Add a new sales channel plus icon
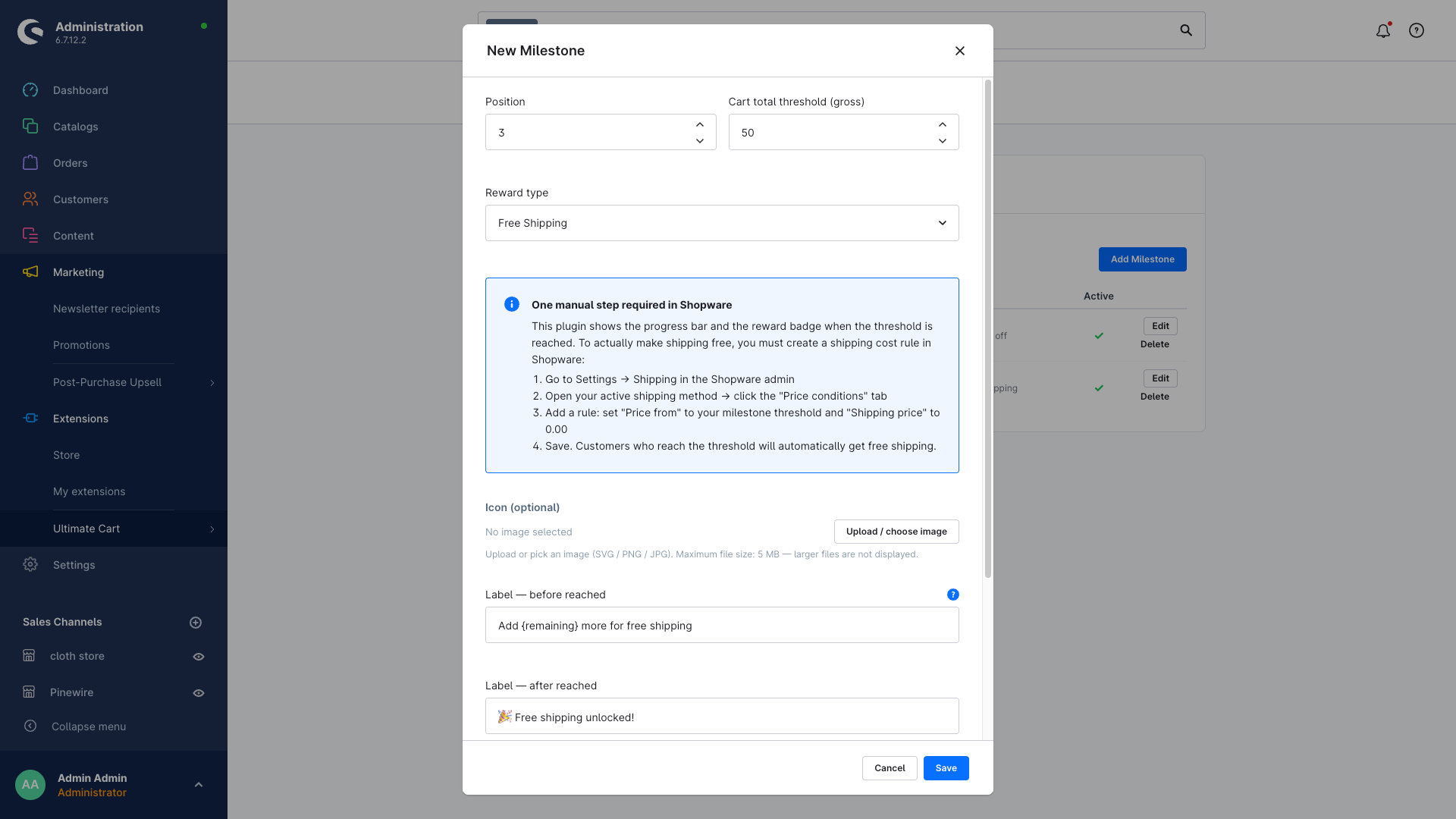Image resolution: width=1456 pixels, height=819 pixels. (x=196, y=623)
